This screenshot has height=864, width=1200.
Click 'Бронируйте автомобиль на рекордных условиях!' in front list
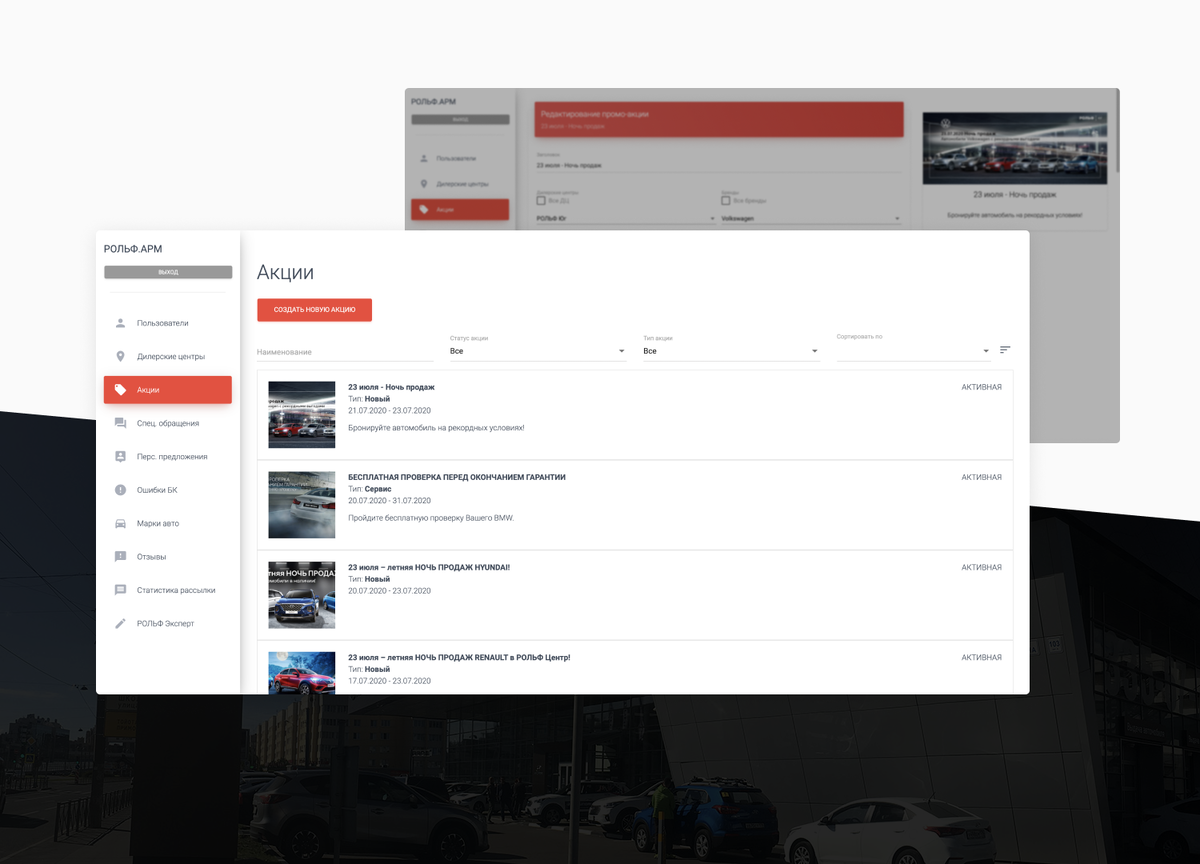(436, 428)
